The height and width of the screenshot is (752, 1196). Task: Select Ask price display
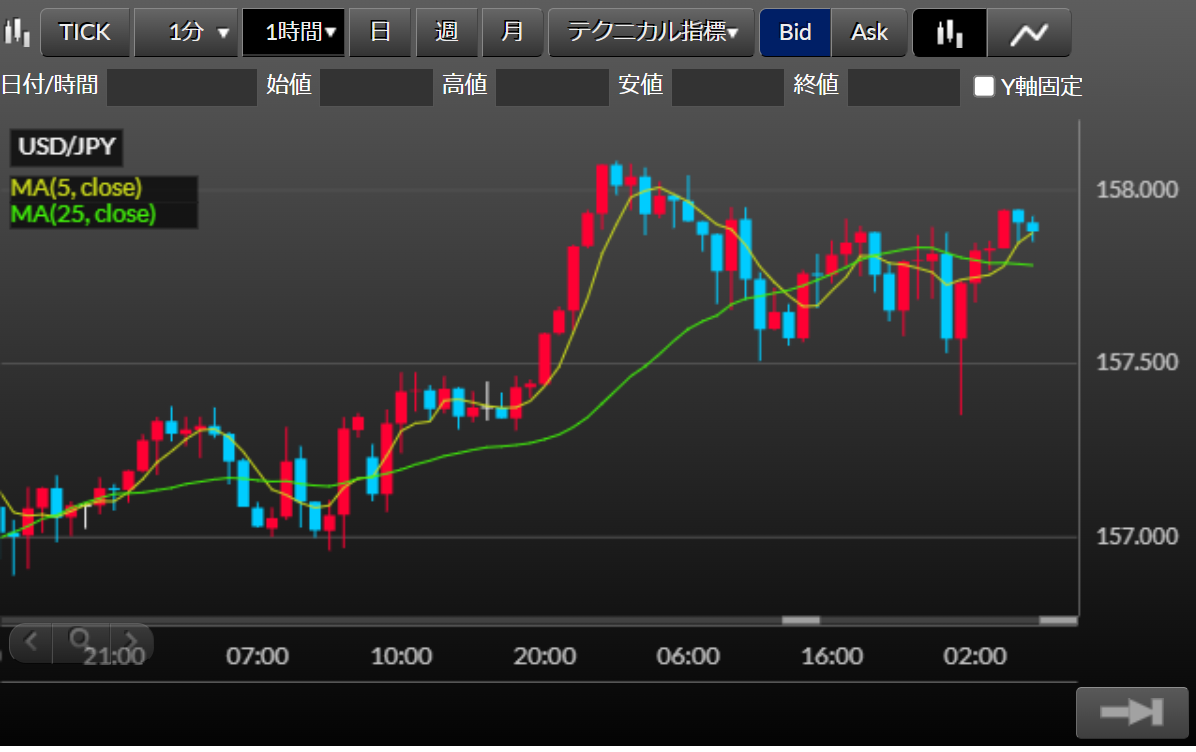pos(869,32)
